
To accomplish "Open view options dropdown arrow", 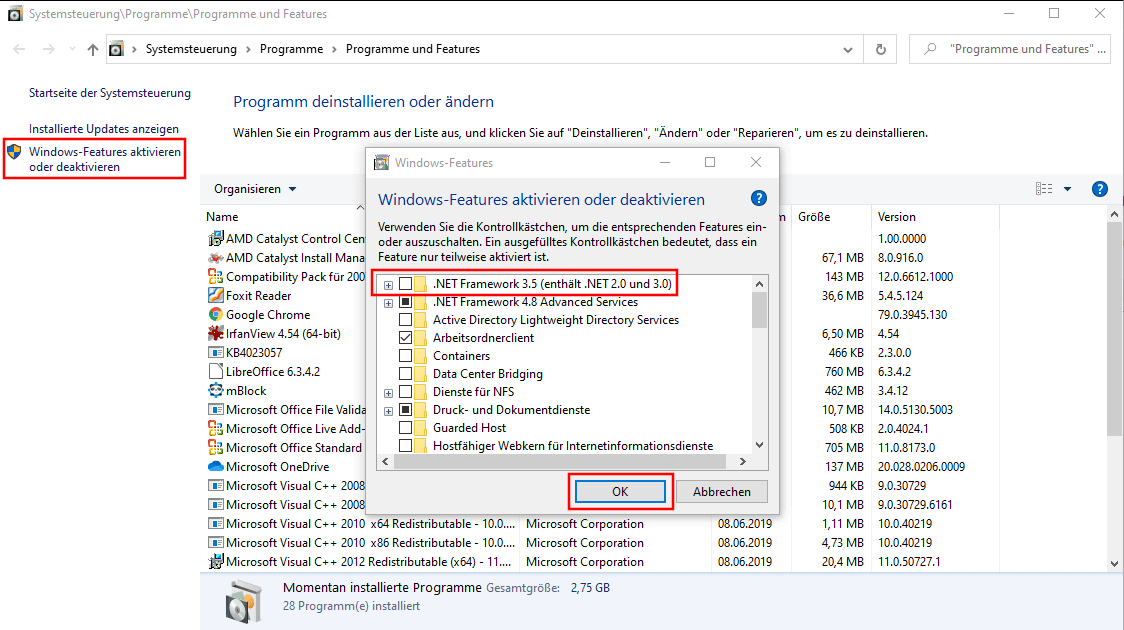I will coord(1067,188).
